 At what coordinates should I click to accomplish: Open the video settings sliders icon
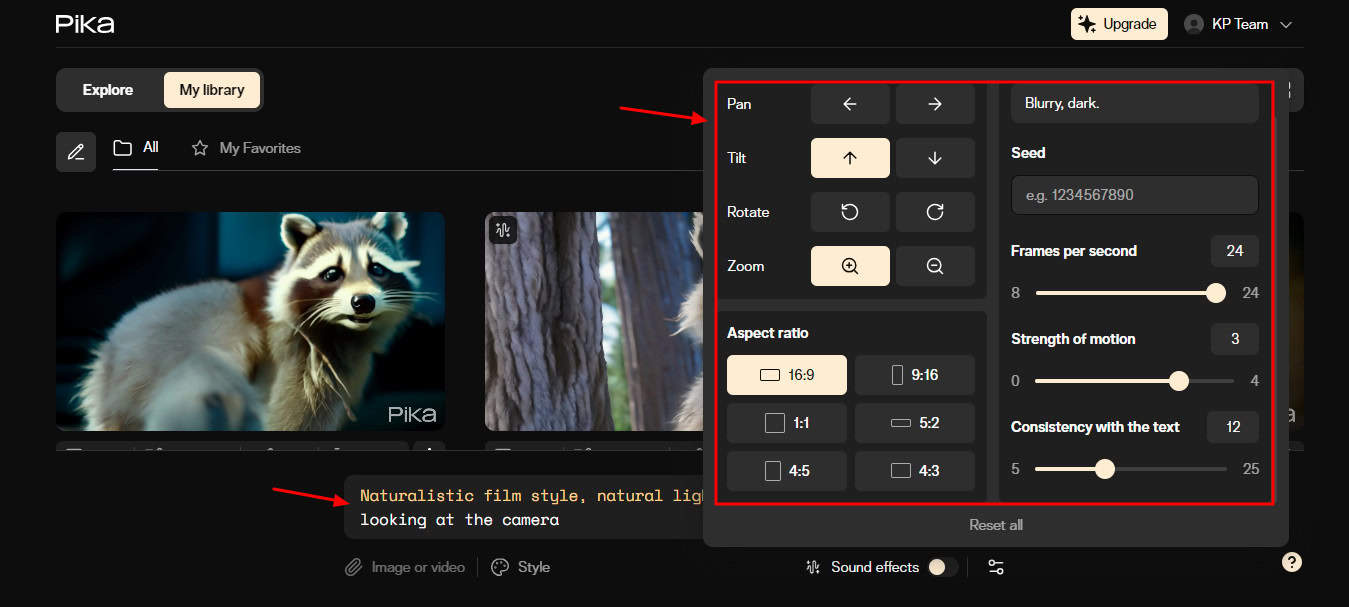(995, 567)
